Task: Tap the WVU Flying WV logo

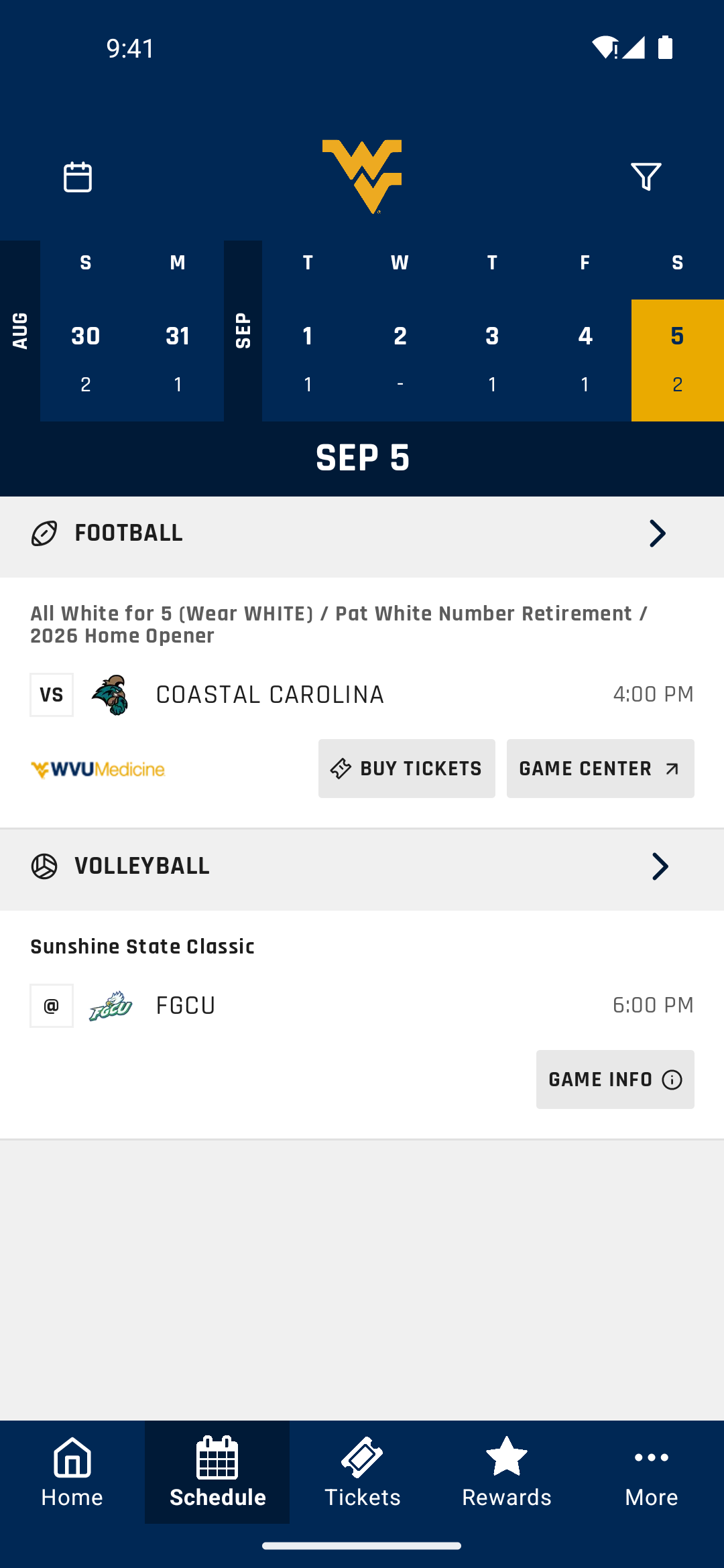Action: coord(362,177)
